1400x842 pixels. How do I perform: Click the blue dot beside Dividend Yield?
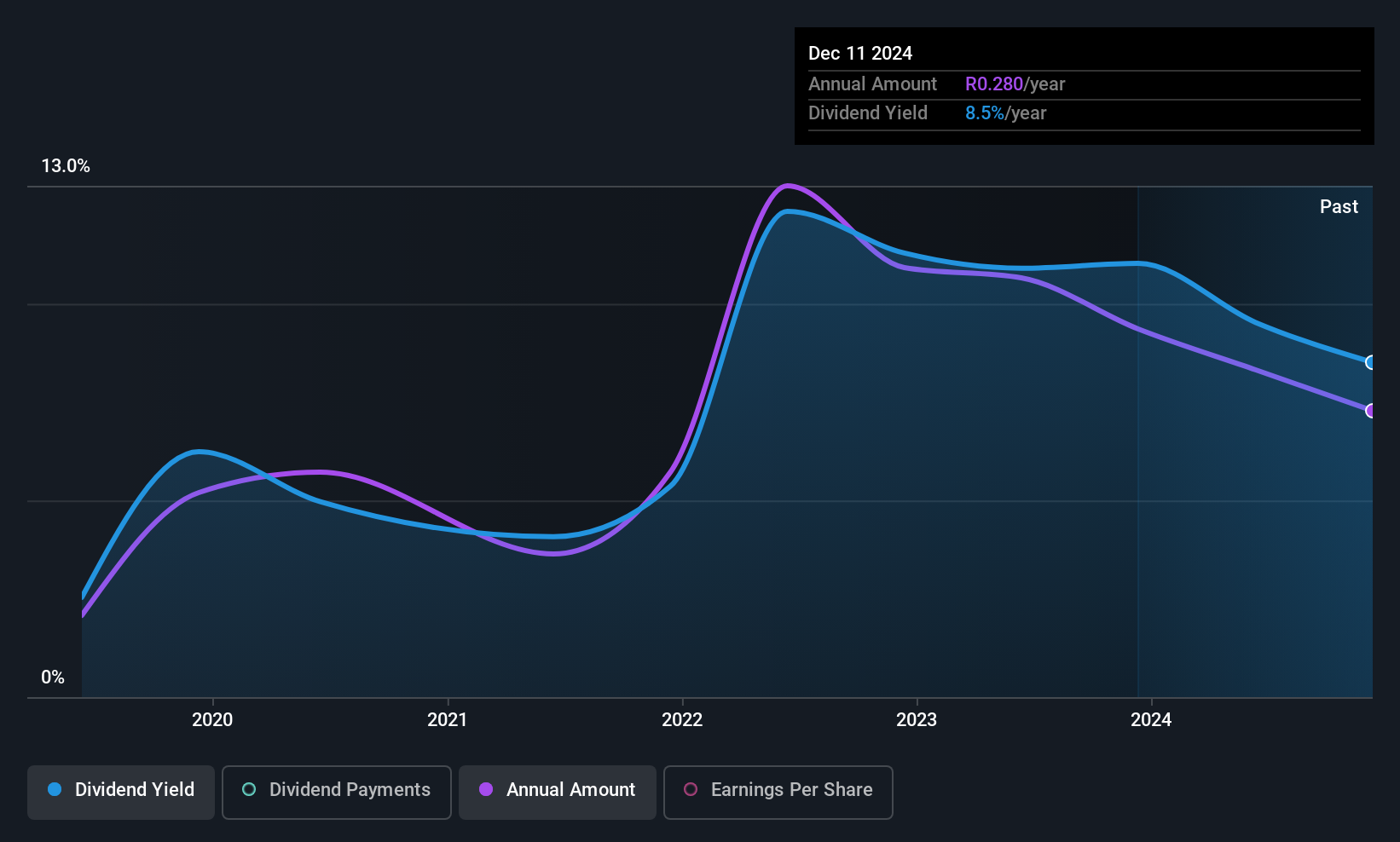pyautogui.click(x=55, y=790)
